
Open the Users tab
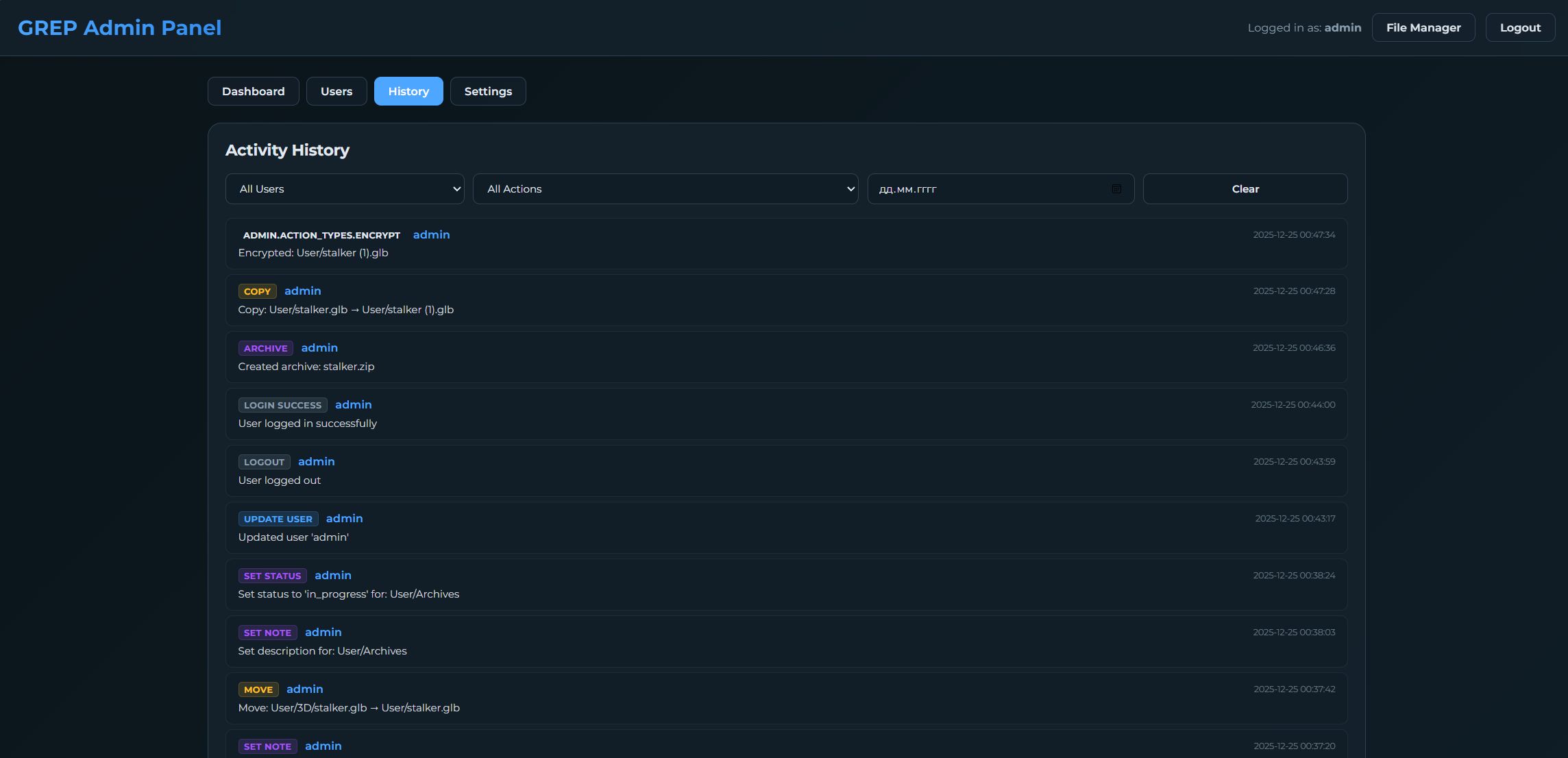point(336,91)
